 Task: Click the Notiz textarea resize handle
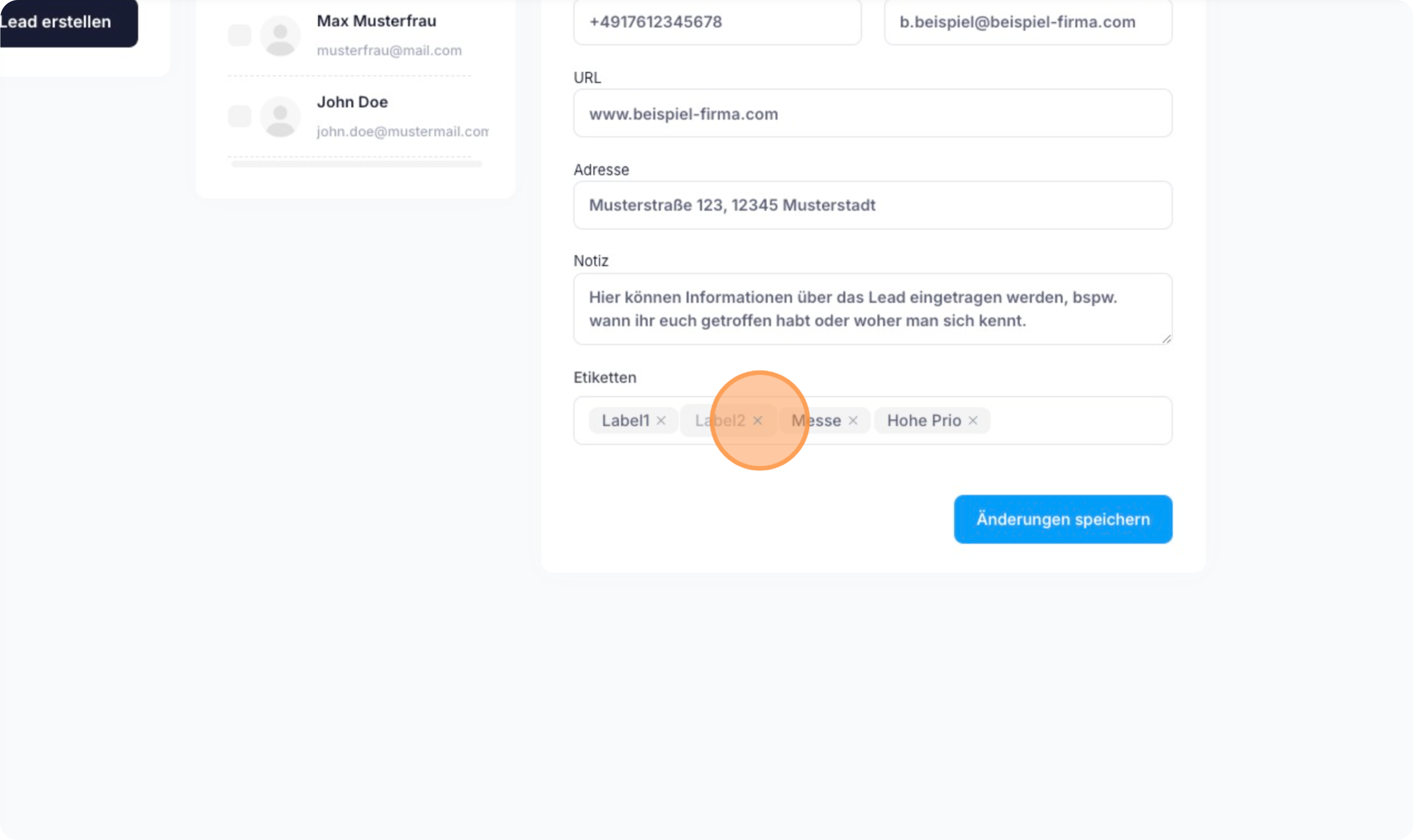pyautogui.click(x=1166, y=339)
